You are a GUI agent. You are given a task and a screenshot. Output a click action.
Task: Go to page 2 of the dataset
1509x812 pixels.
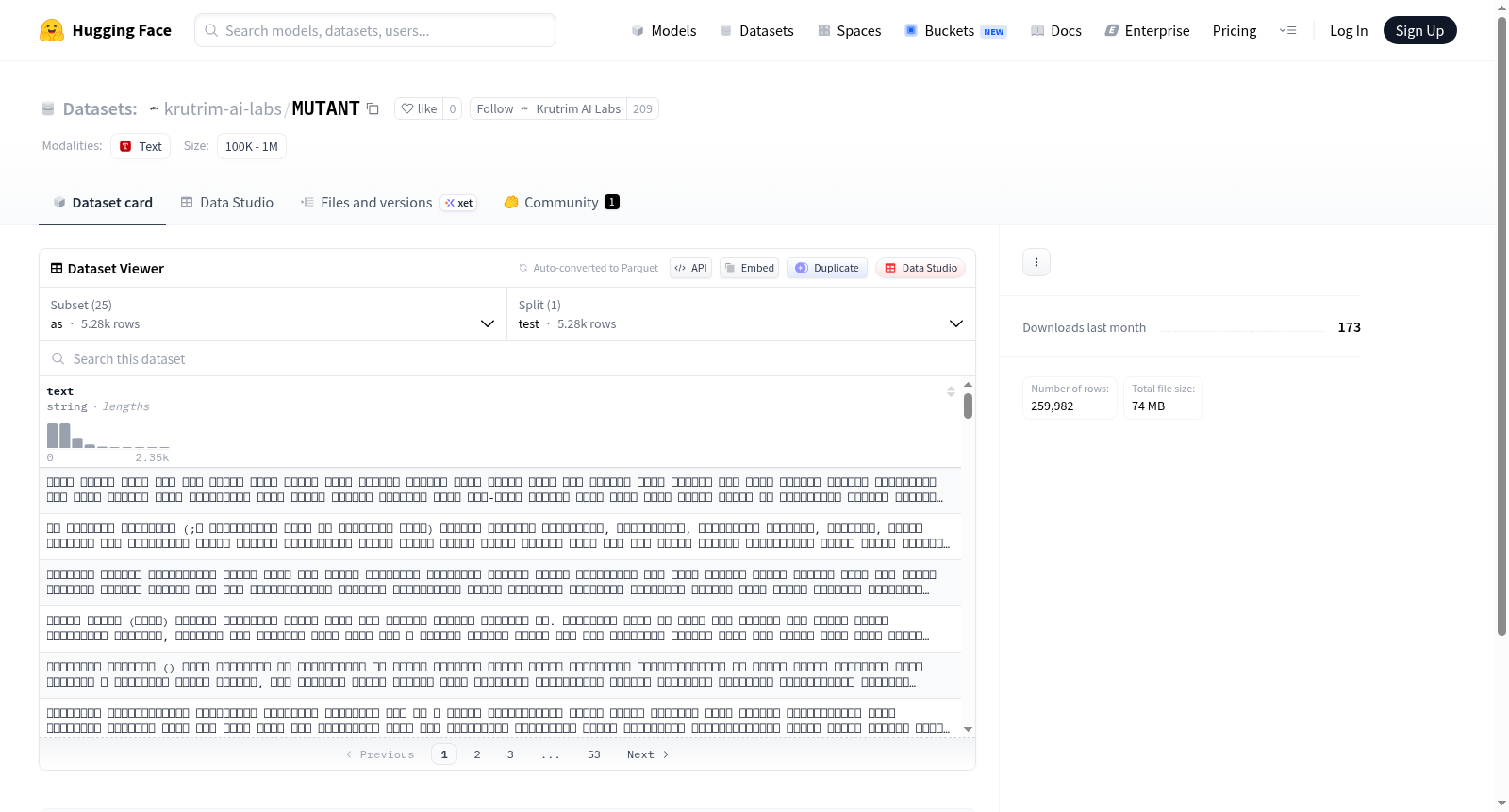tap(477, 754)
